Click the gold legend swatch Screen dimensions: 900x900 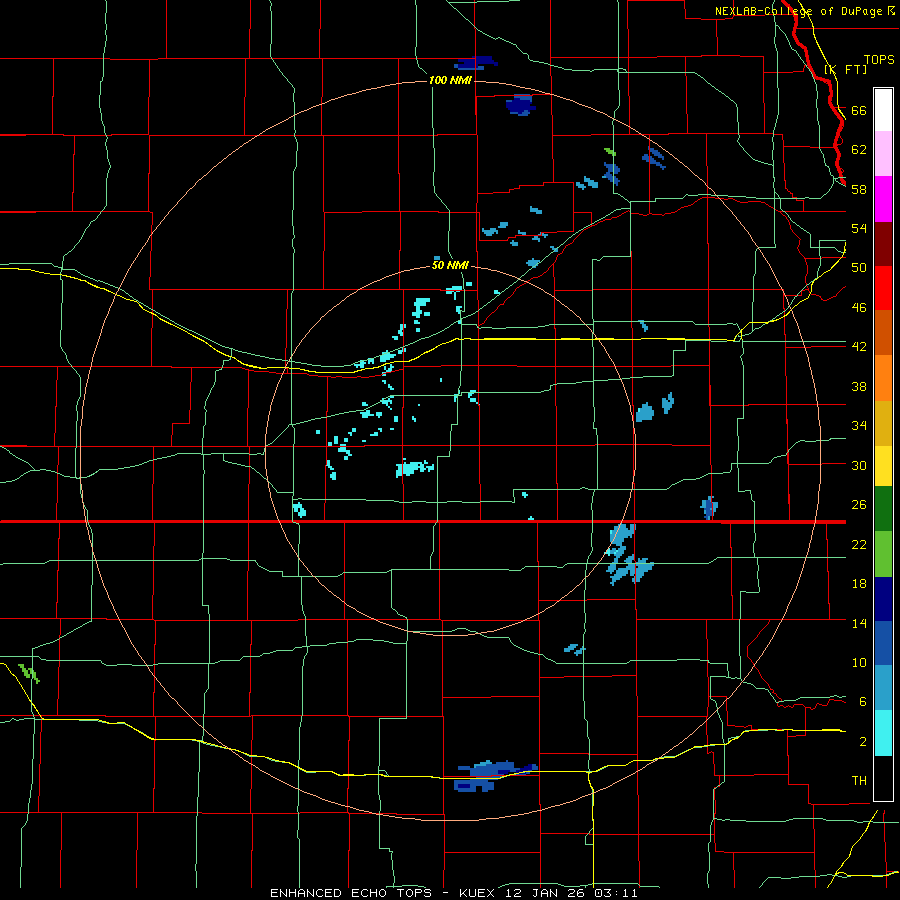point(883,423)
